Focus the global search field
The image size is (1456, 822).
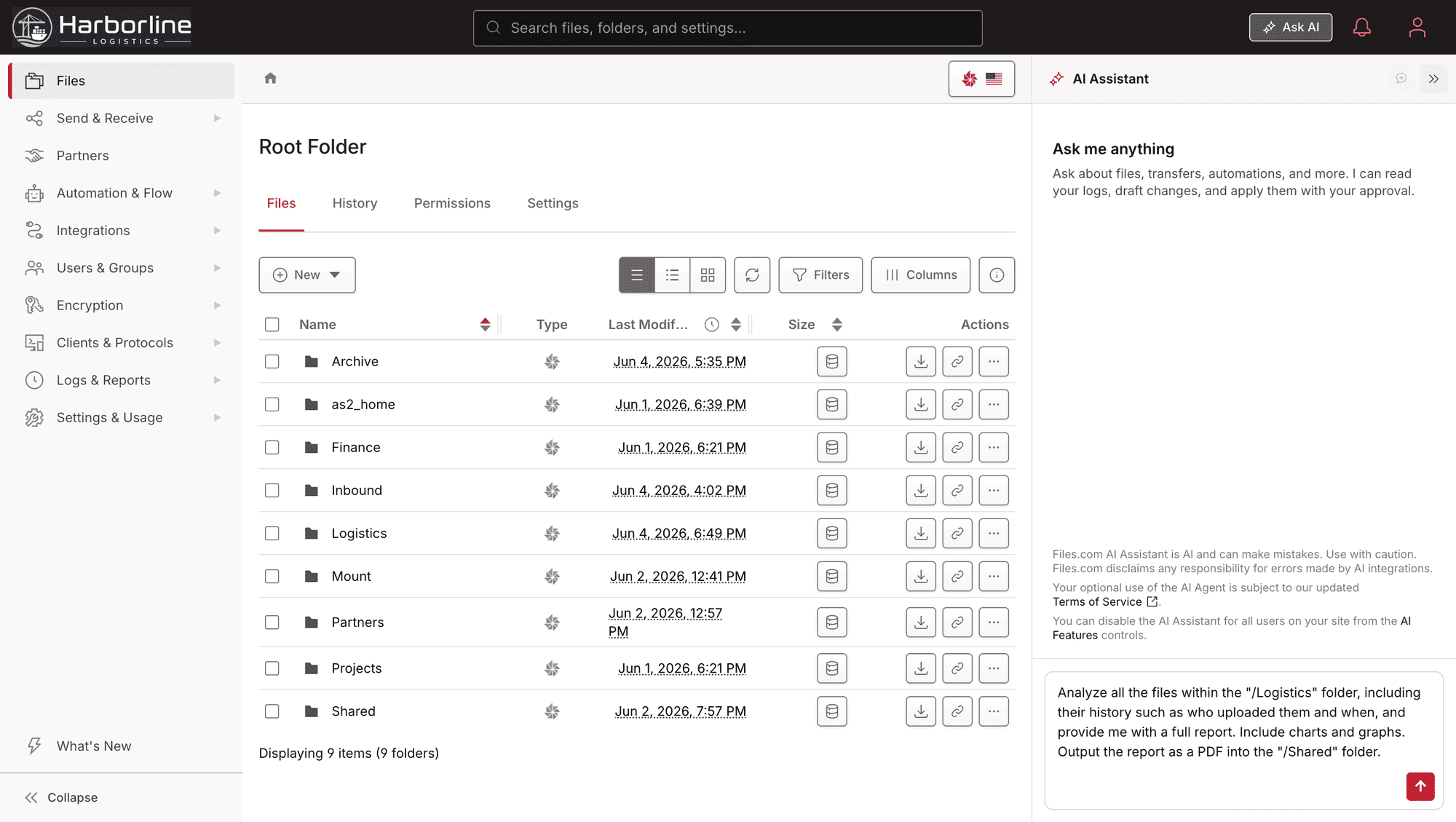tap(728, 28)
